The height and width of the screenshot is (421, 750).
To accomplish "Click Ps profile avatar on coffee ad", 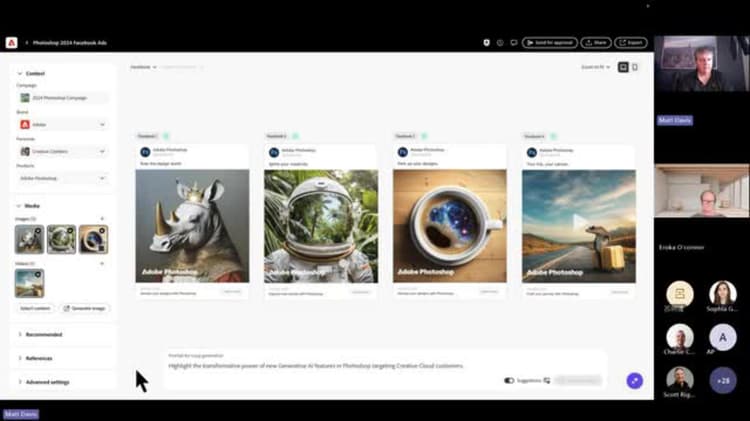I will coord(403,152).
